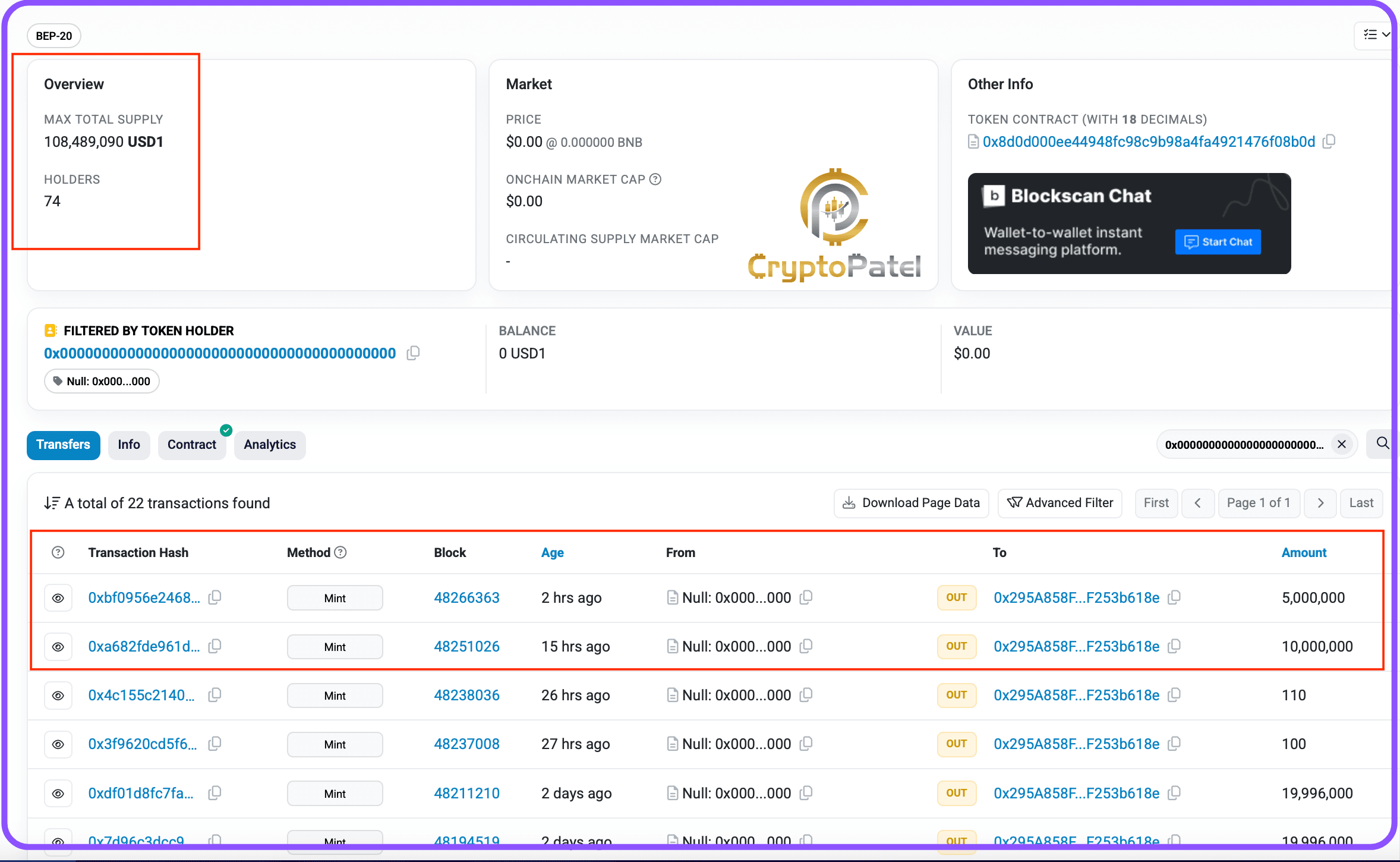Switch to the Analytics tab
This screenshot has height=862, width=1400.
tap(270, 445)
